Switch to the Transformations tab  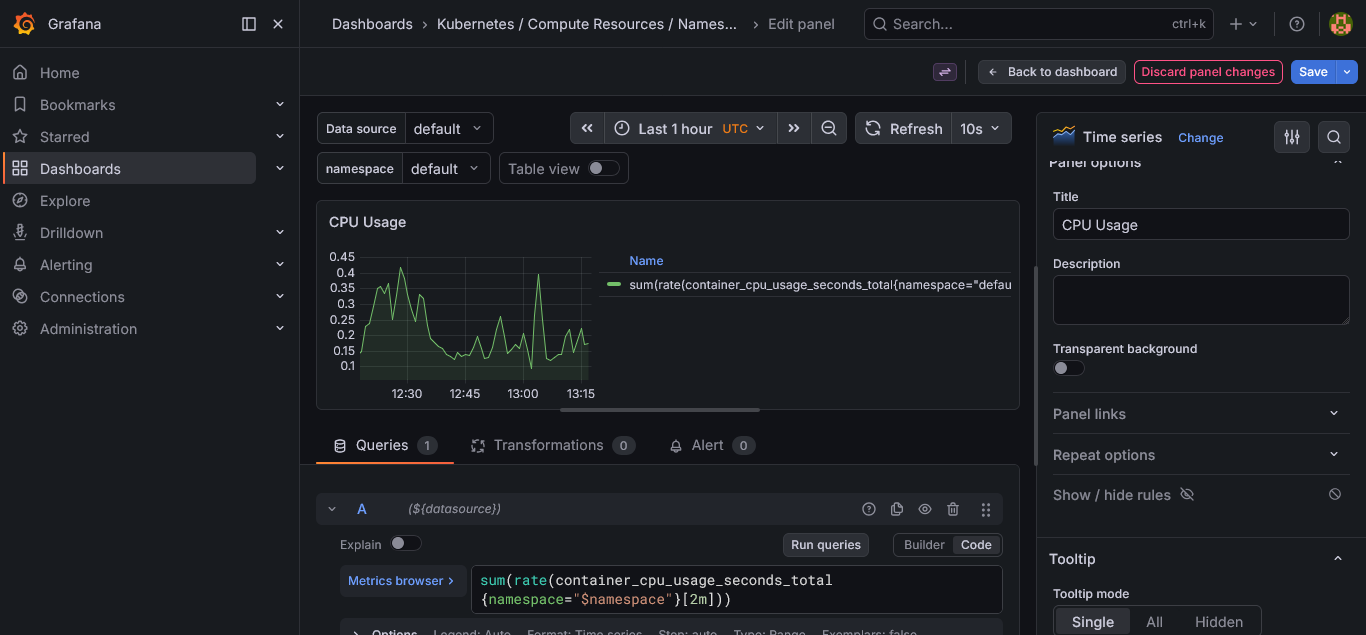[x=552, y=445]
